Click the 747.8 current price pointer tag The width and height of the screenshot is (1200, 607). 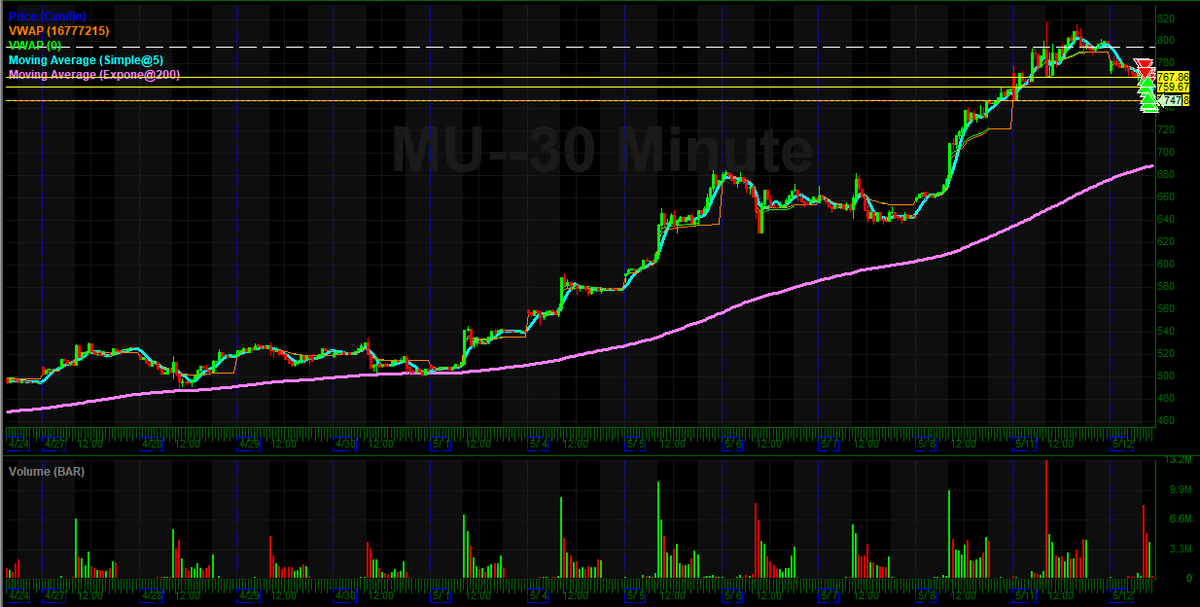click(x=1172, y=101)
